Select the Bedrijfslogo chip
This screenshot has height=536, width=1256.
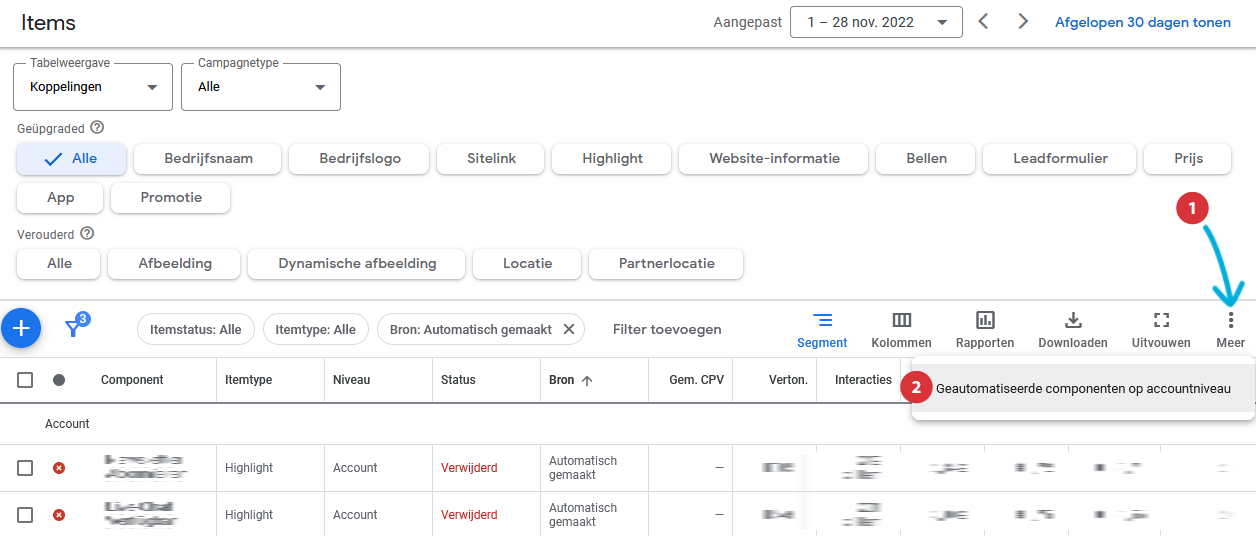pos(359,158)
